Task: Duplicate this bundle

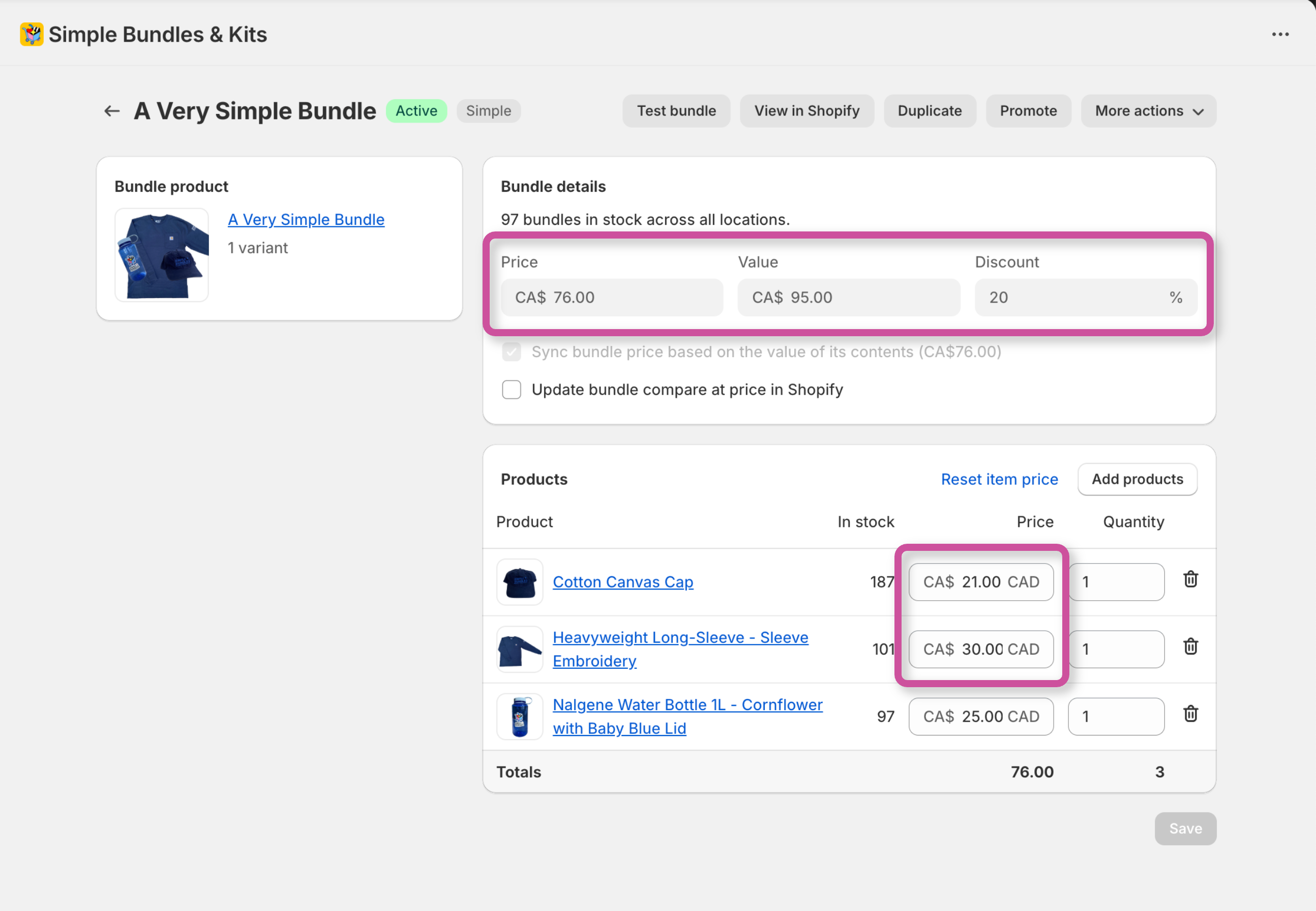Action: pos(930,111)
